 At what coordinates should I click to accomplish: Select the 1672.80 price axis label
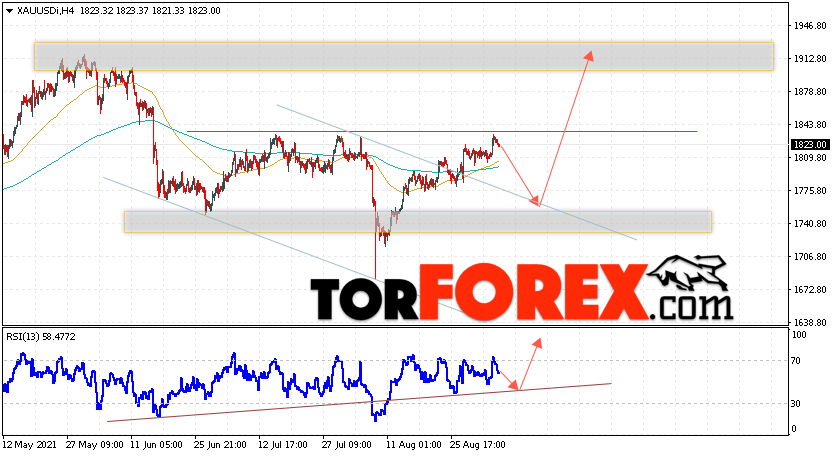click(x=810, y=289)
